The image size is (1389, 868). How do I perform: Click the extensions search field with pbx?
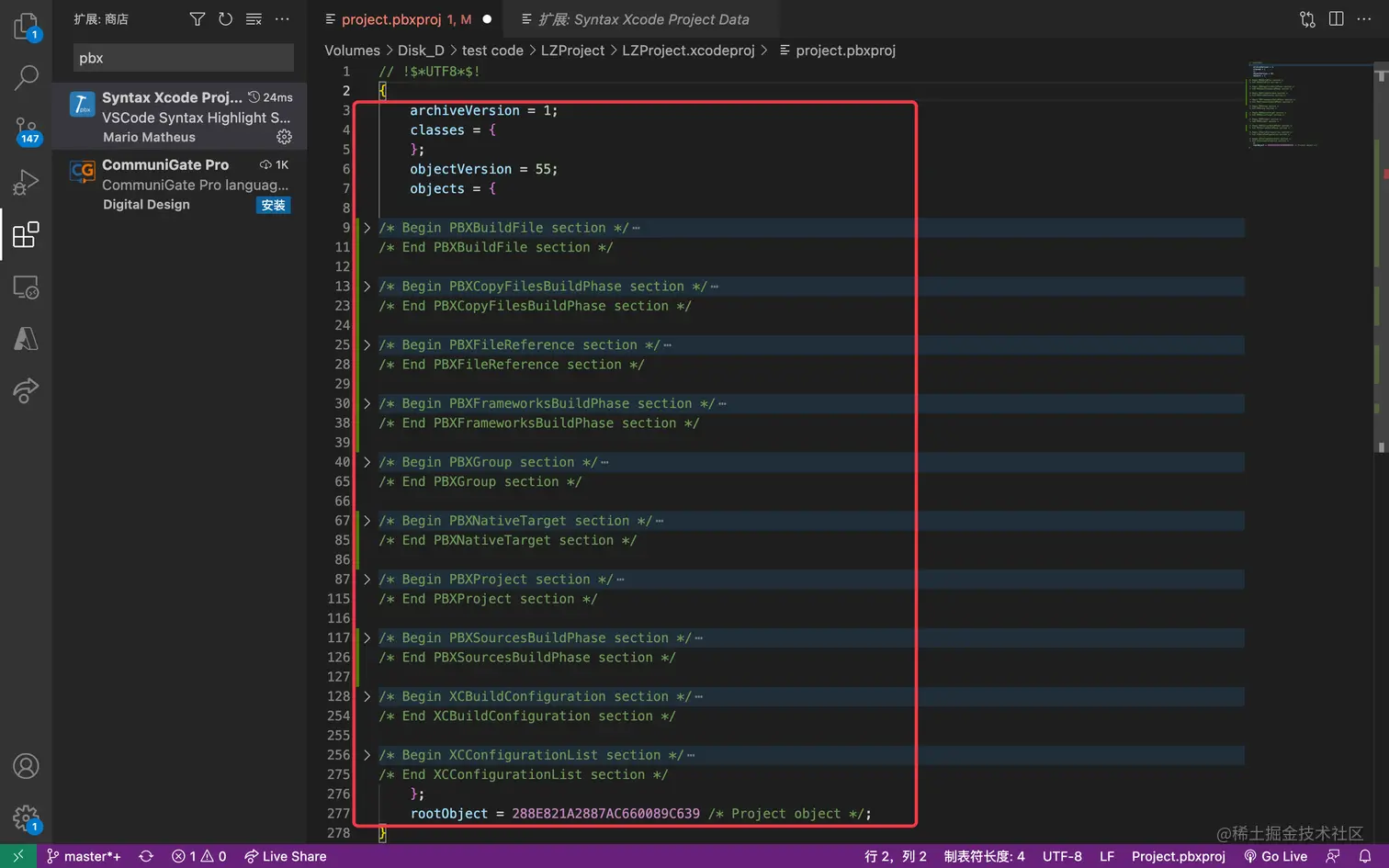(184, 58)
